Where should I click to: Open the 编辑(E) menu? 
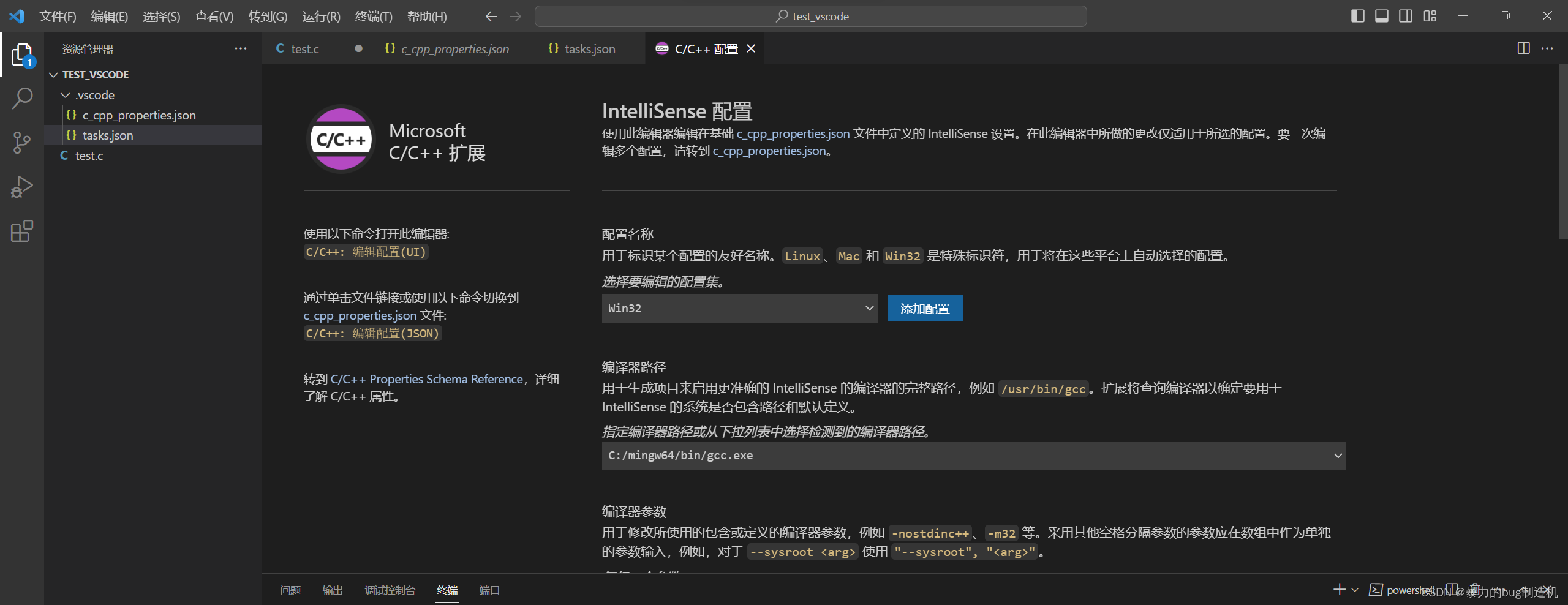coord(110,17)
